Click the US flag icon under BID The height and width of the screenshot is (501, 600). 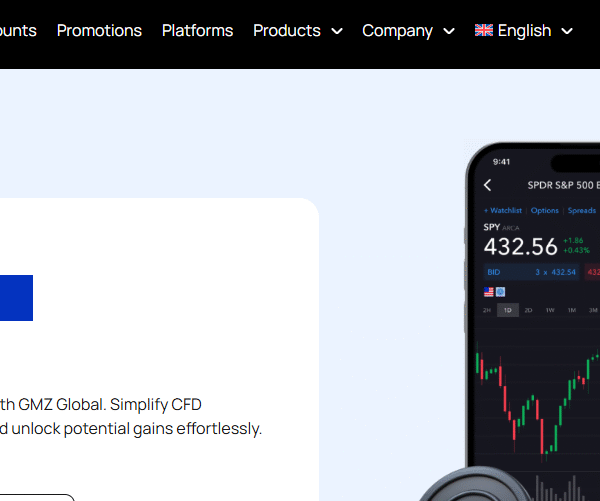tap(489, 292)
